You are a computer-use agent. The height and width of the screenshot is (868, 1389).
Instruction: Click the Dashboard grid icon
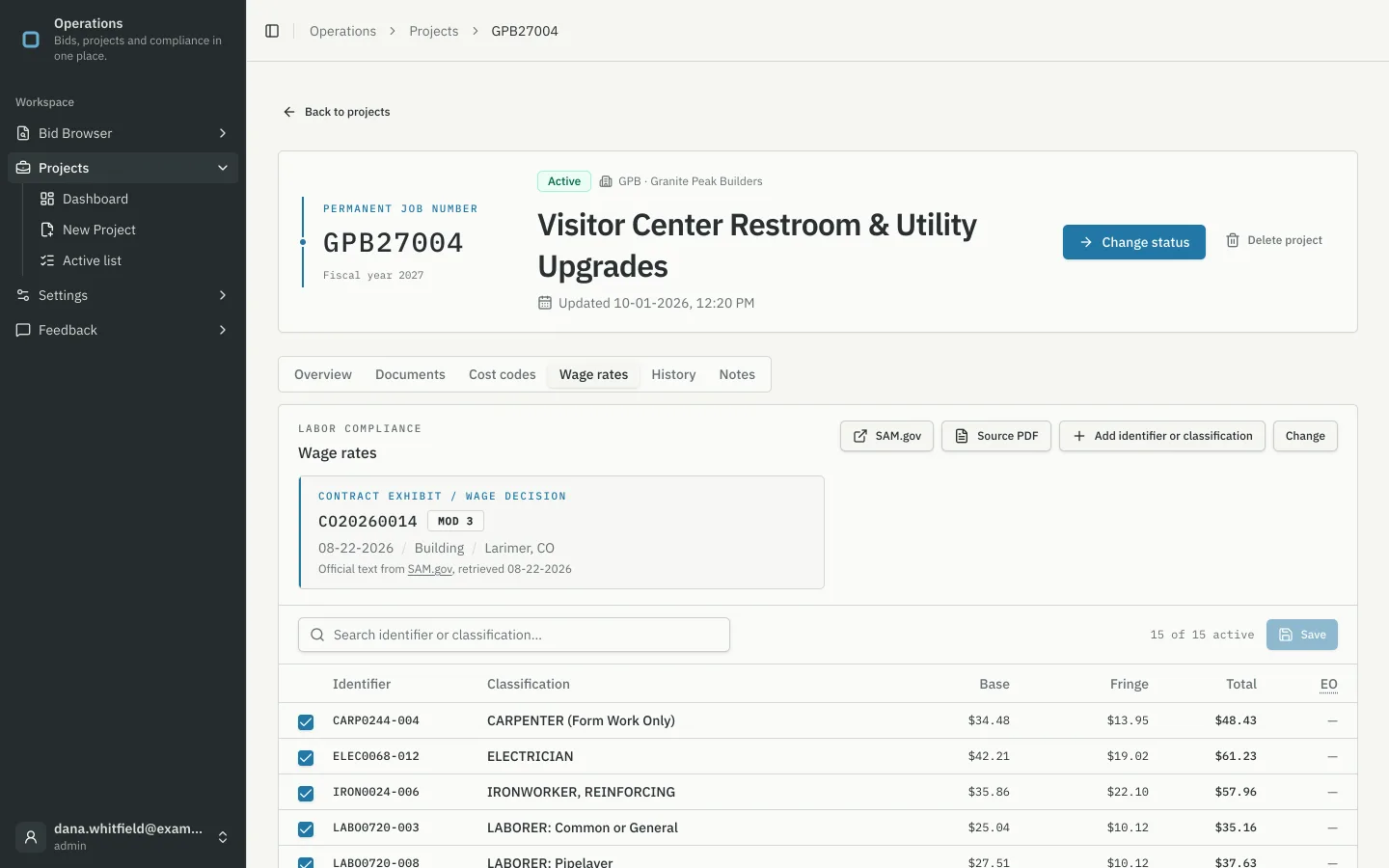47,199
